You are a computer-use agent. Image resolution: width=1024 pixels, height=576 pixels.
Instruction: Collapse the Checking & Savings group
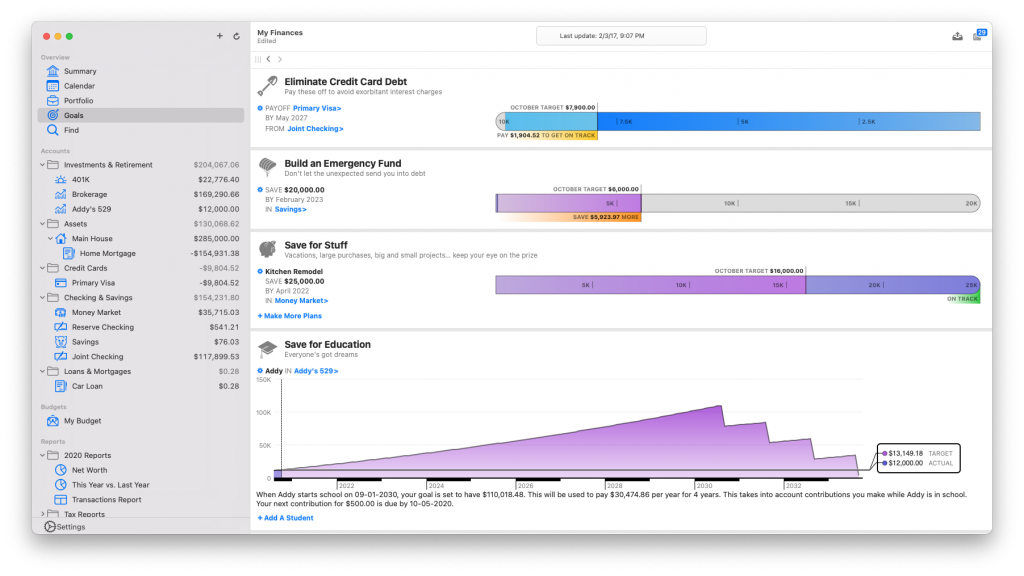[42, 297]
